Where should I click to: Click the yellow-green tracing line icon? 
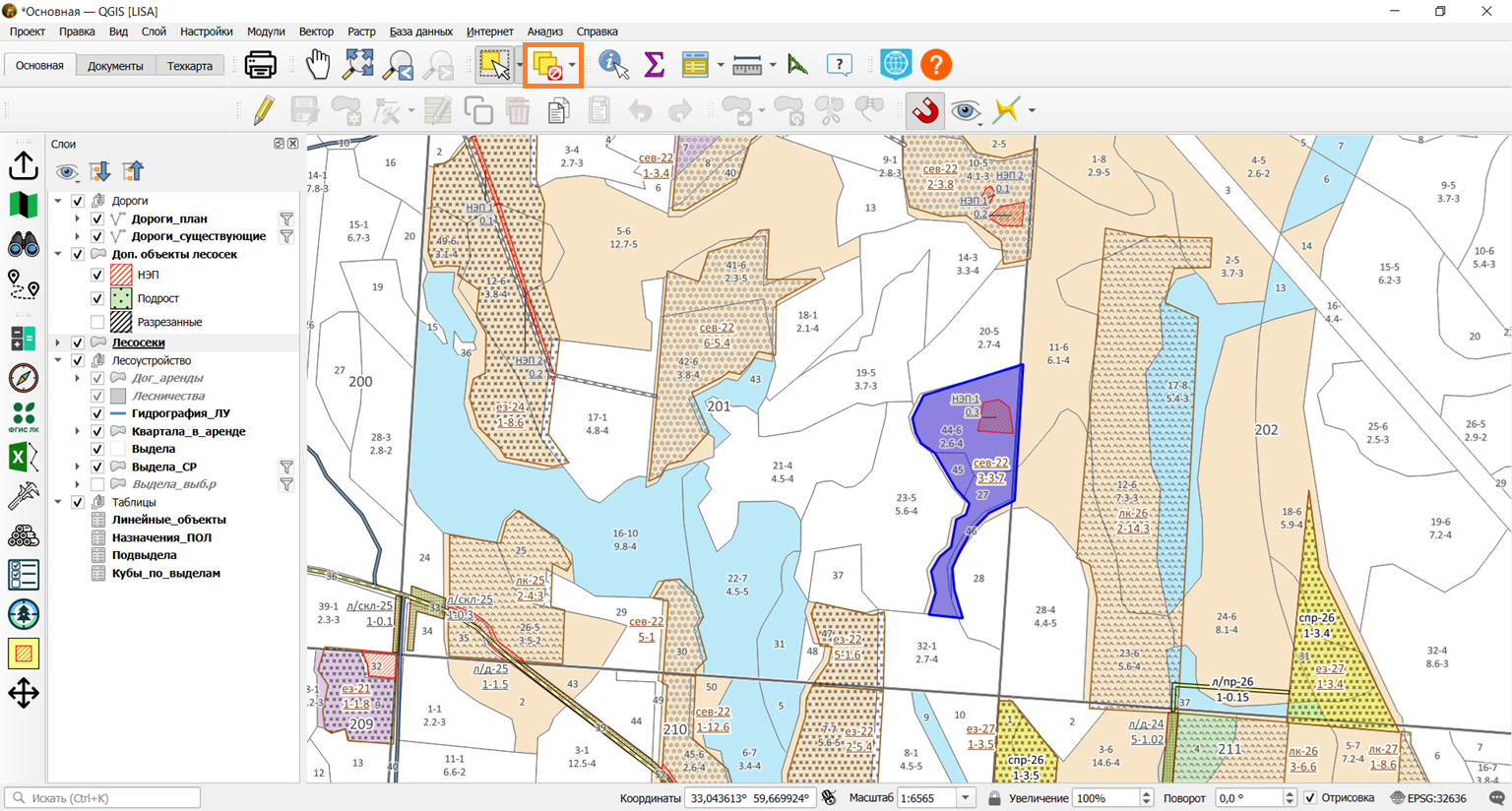[x=1006, y=110]
